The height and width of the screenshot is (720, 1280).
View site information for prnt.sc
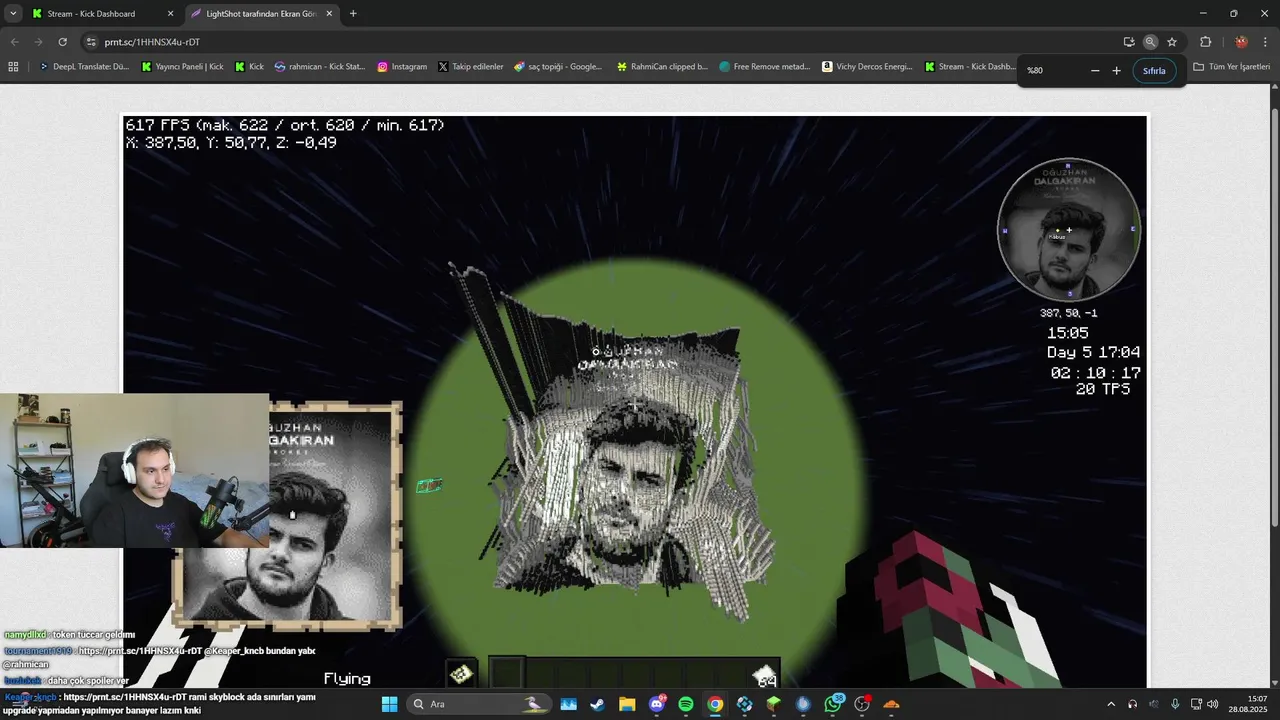tap(91, 42)
